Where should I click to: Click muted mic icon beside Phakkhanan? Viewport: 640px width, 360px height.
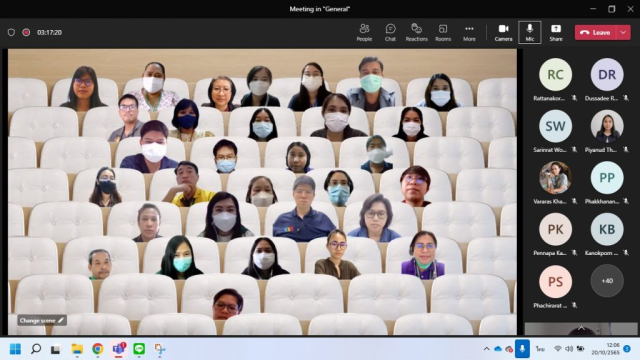[x=626, y=201]
